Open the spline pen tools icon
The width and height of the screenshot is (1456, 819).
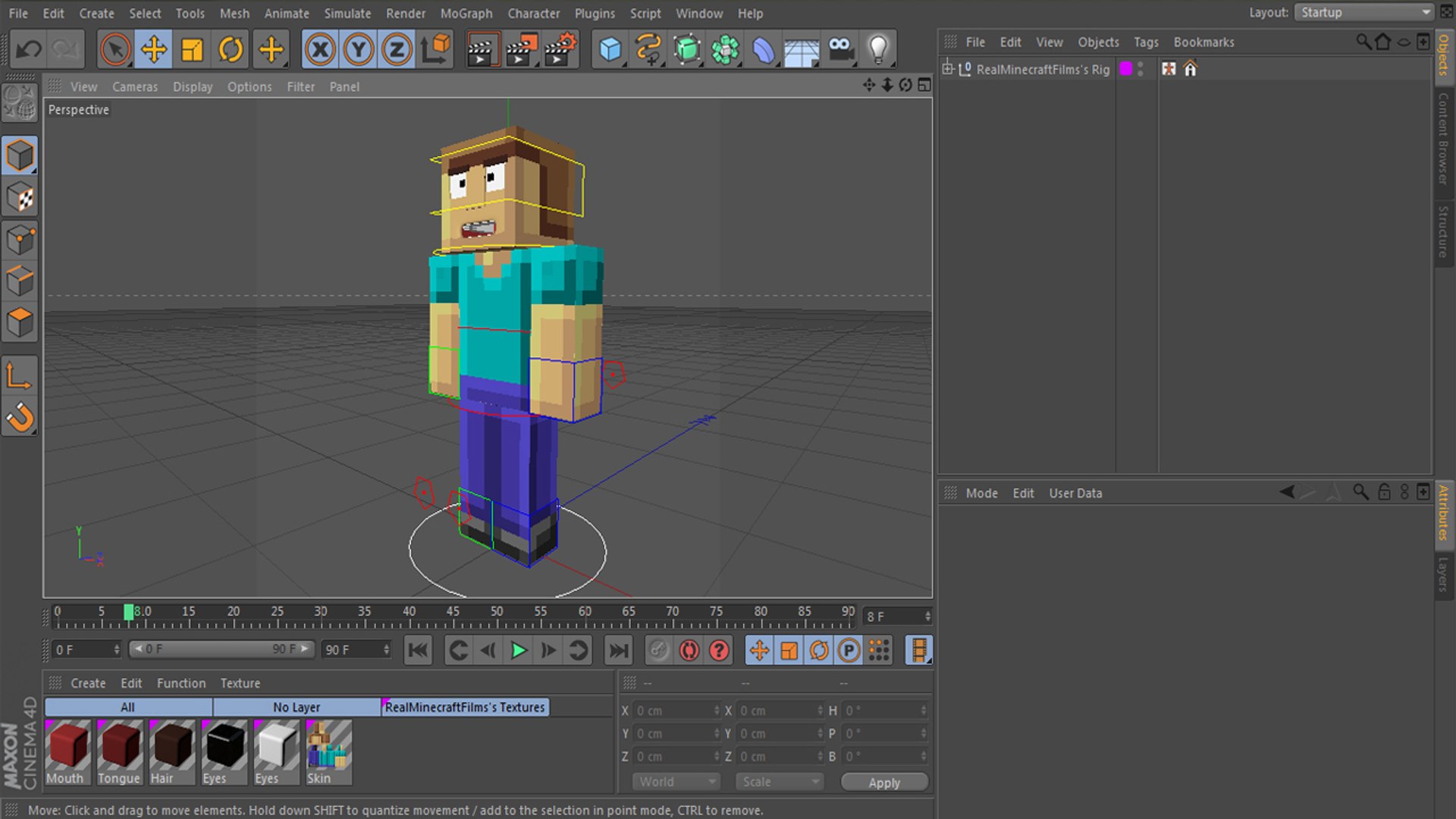pos(648,50)
